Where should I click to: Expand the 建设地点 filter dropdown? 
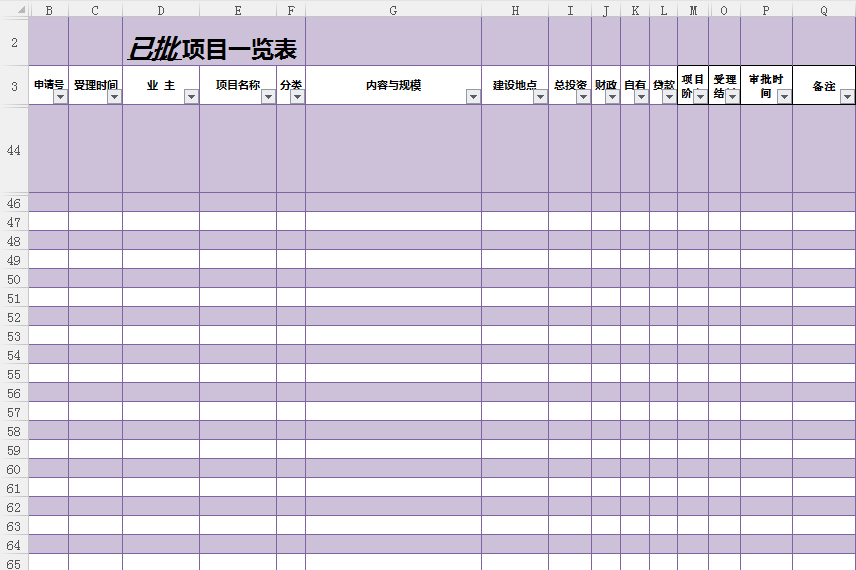pos(540,97)
